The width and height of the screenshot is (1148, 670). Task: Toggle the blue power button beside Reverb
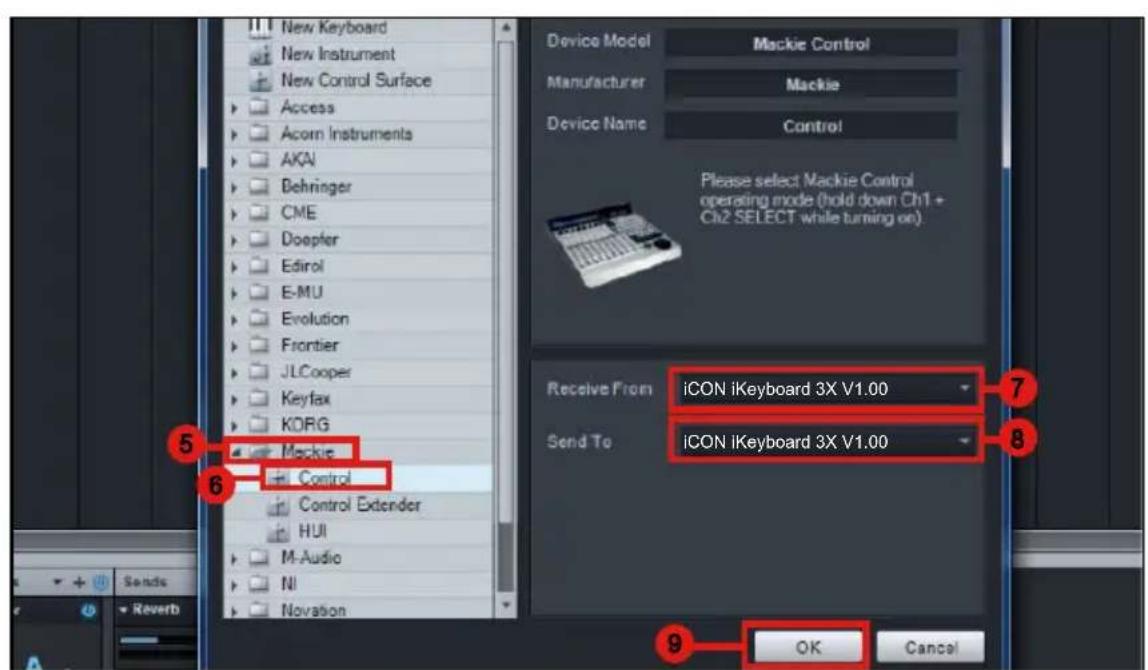(89, 610)
